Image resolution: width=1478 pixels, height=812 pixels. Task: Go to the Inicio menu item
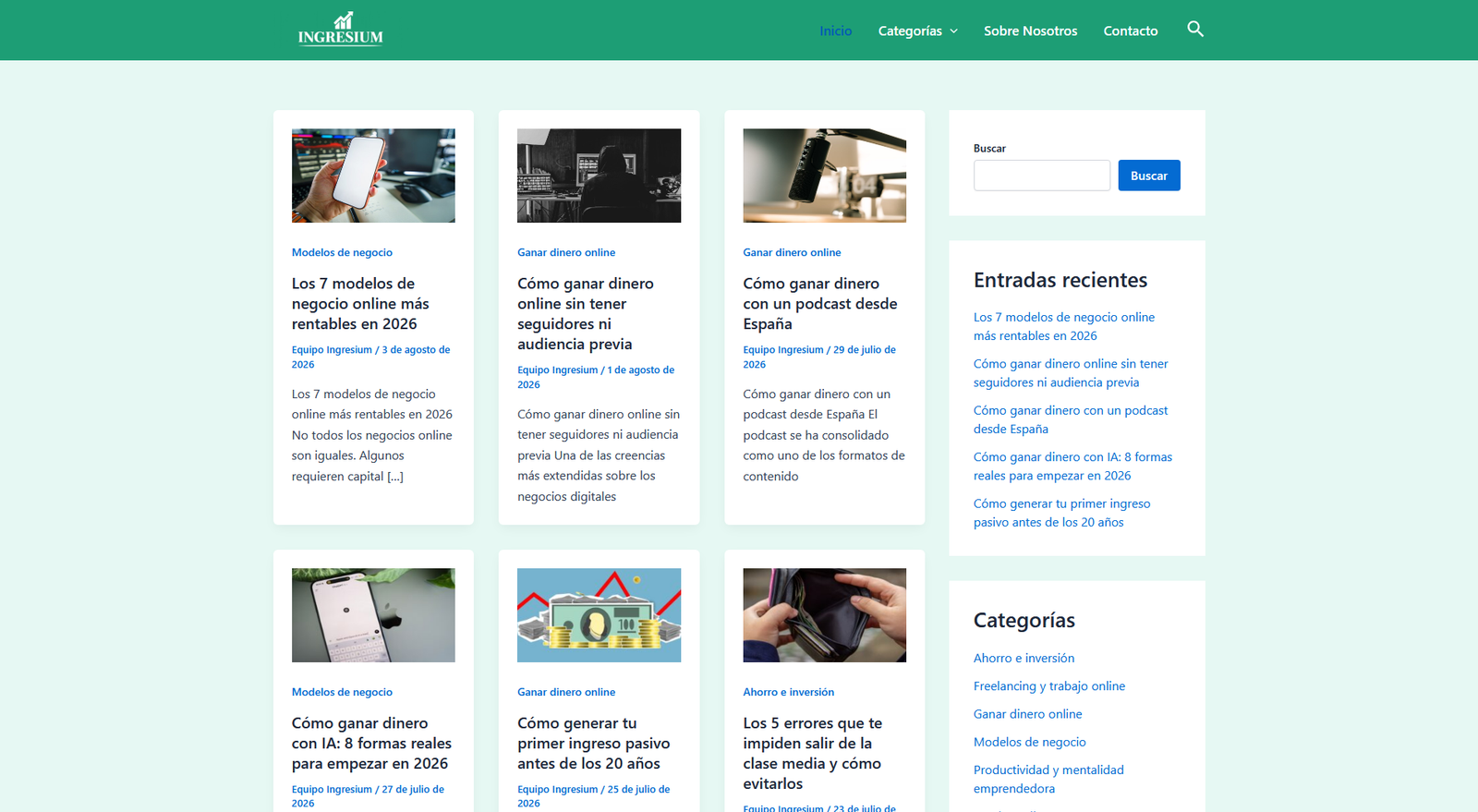[x=835, y=30]
